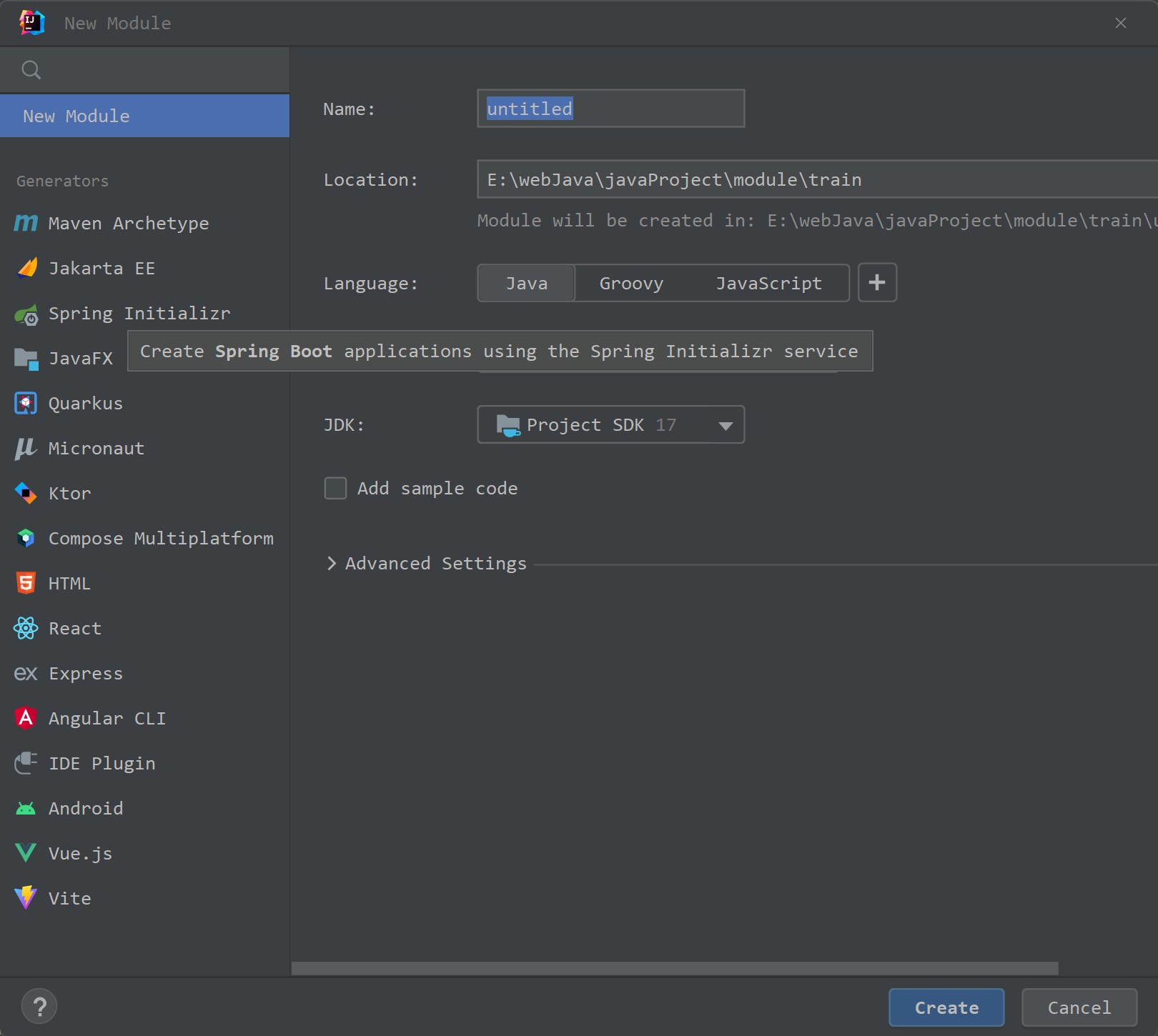Click the Maven Archetype icon
This screenshot has height=1036, width=1158.
(26, 224)
